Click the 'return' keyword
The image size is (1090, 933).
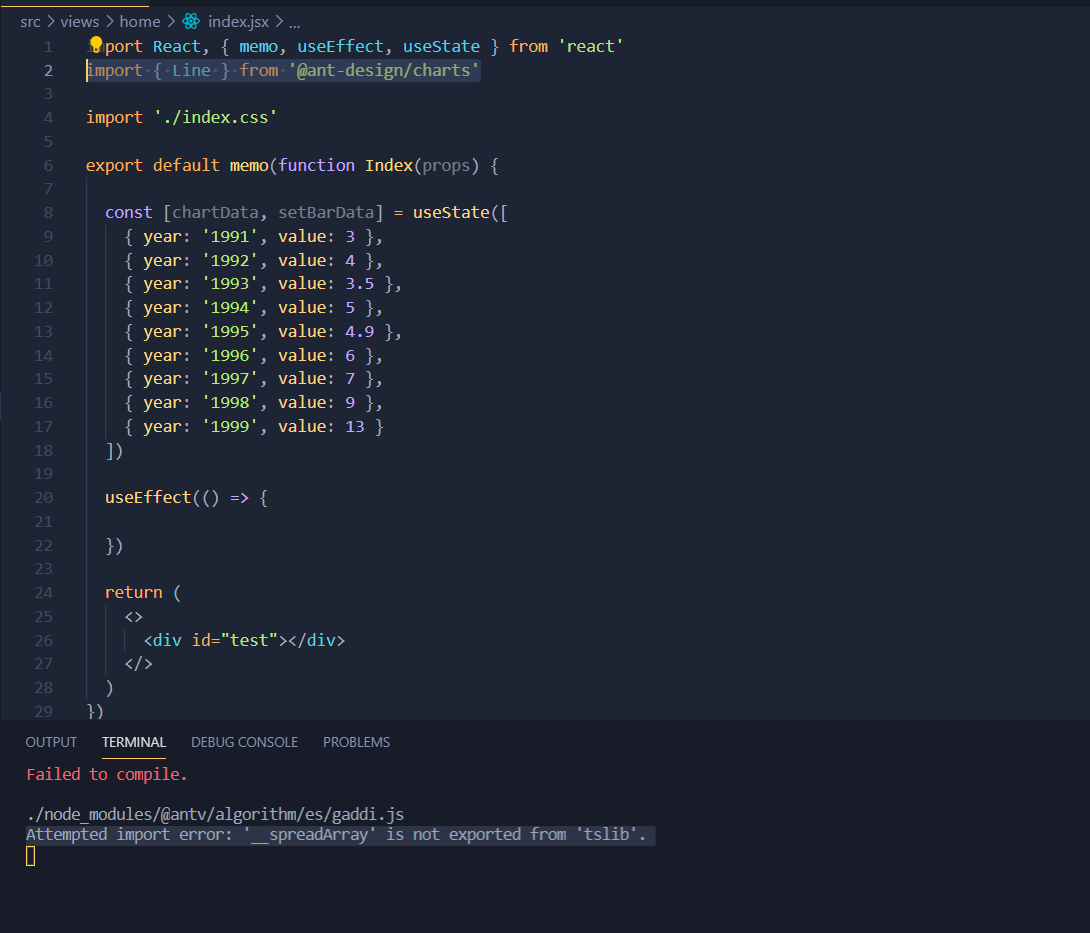click(133, 592)
